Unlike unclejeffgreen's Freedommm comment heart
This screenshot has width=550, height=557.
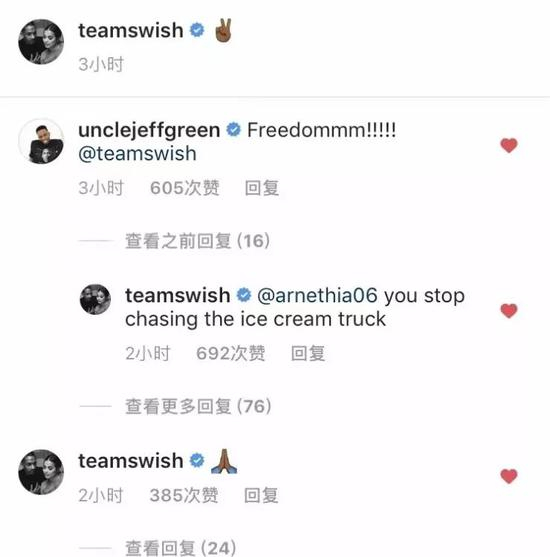pyautogui.click(x=509, y=145)
